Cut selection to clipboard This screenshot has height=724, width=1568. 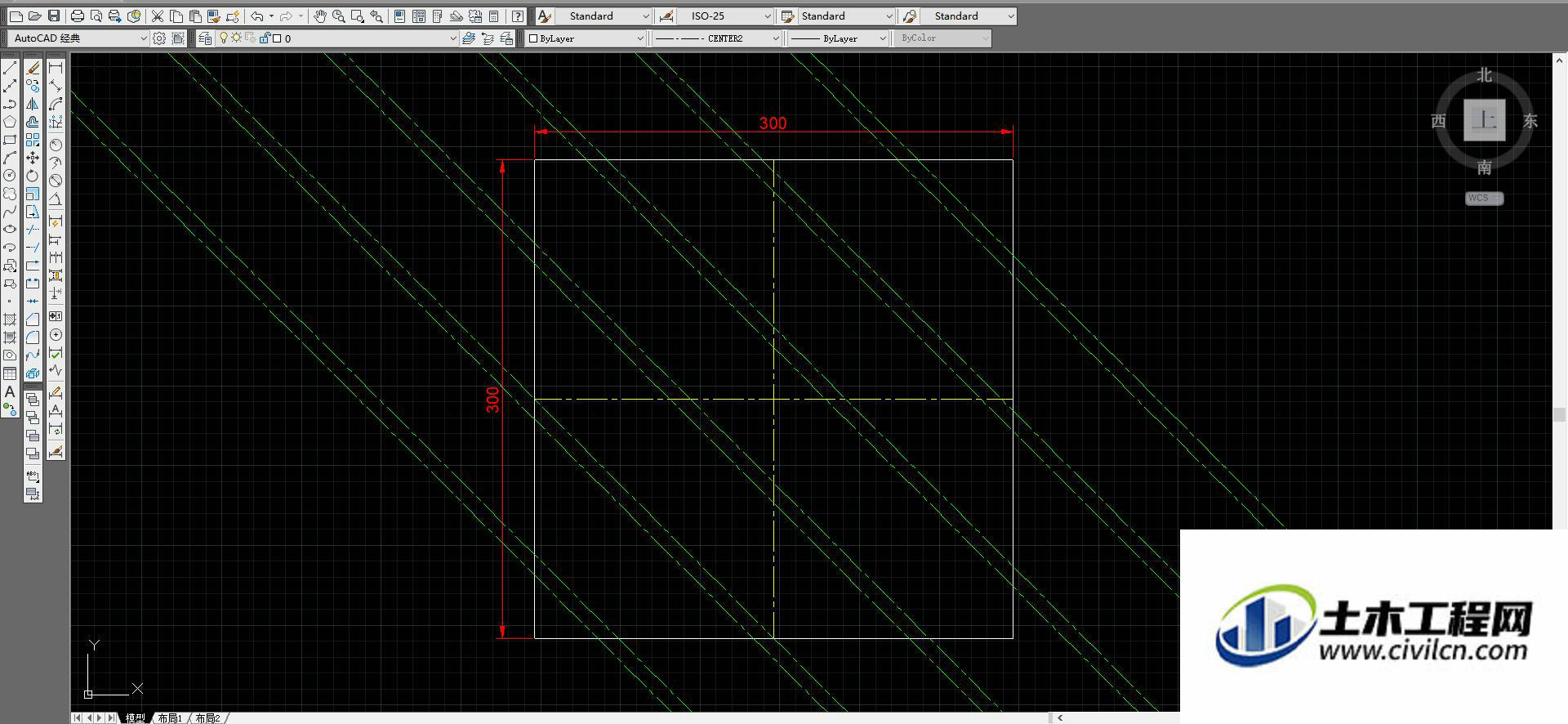point(158,16)
